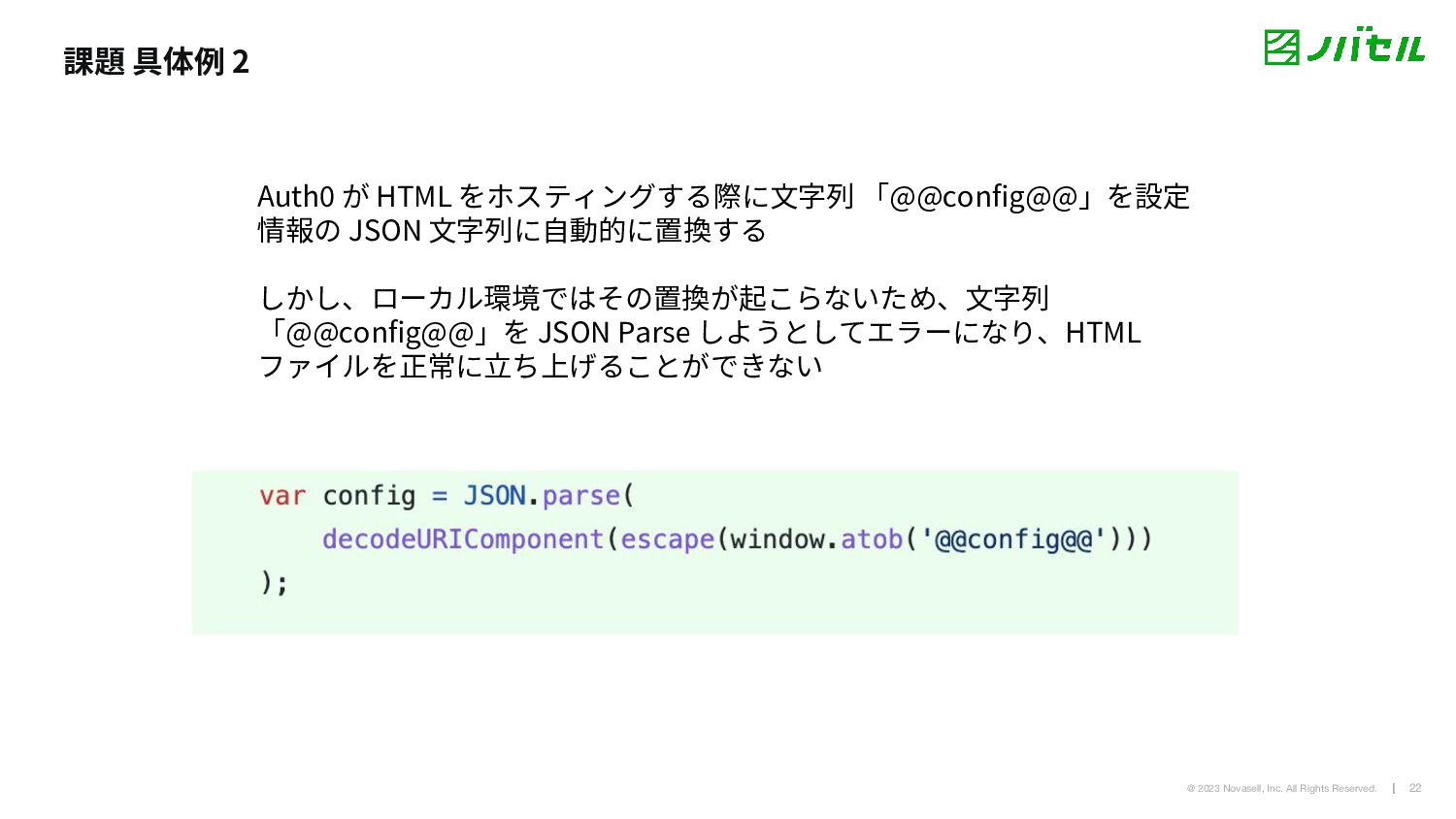1456x819 pixels.
Task: Click the '@@config@@' string literal in code
Action: [1013, 540]
